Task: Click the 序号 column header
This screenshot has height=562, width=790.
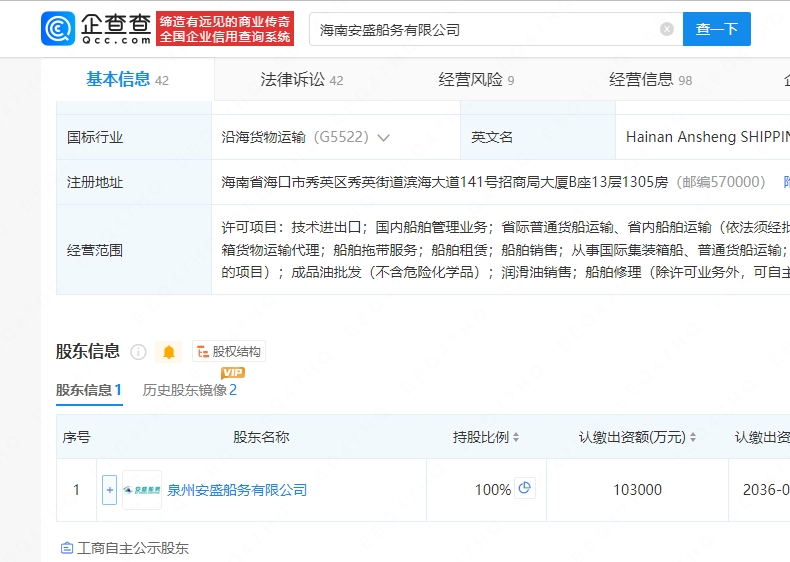Action: 77,437
